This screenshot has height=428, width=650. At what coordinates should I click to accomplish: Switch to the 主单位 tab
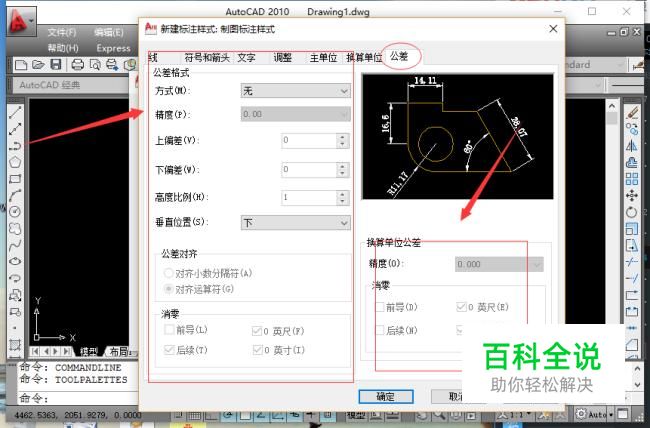(x=323, y=58)
